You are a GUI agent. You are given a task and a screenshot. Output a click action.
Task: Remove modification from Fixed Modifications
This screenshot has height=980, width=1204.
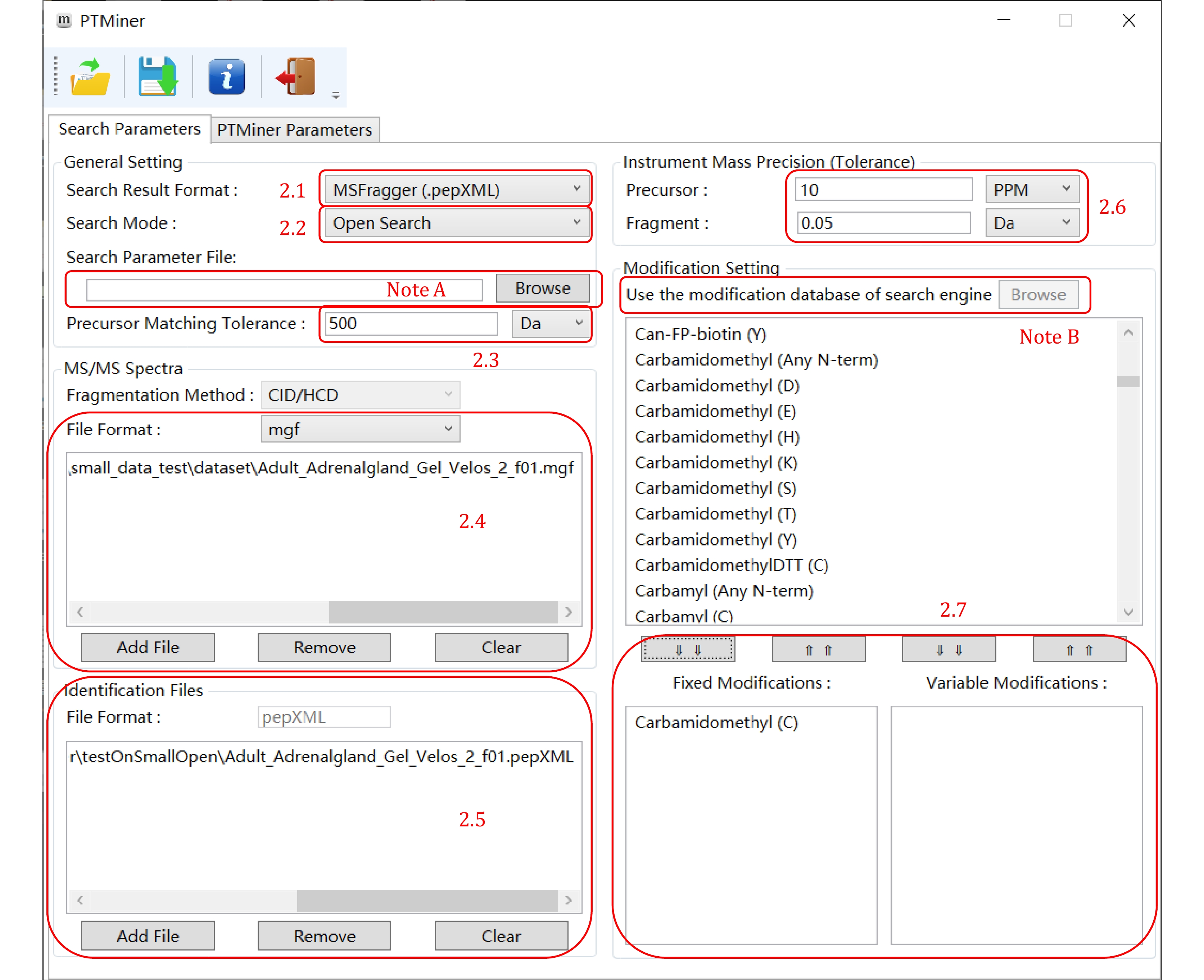point(819,649)
